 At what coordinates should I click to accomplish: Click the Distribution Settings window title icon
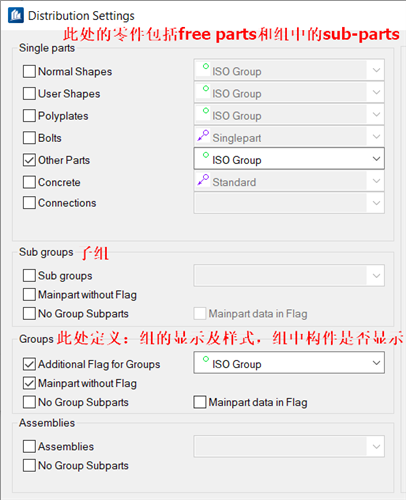16,15
